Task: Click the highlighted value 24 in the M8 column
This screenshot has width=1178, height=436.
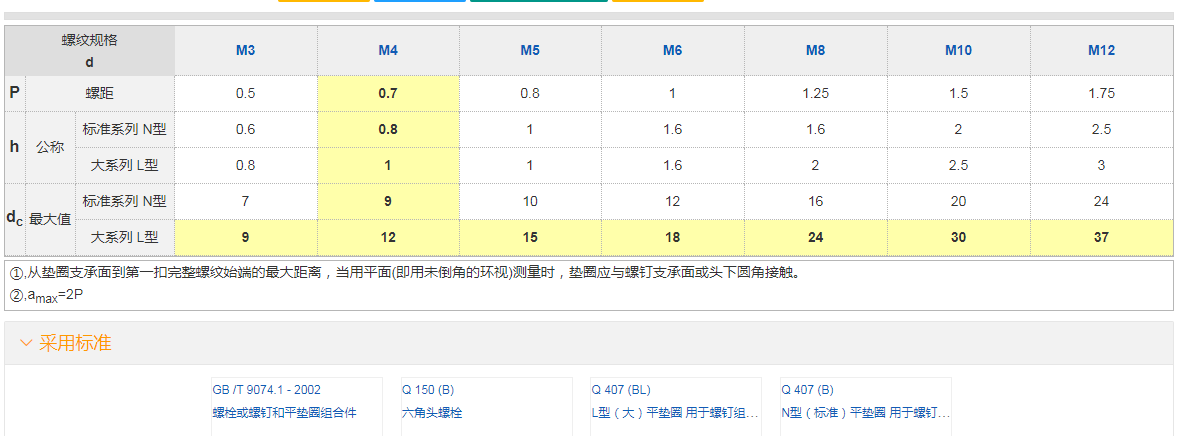Action: (x=815, y=237)
